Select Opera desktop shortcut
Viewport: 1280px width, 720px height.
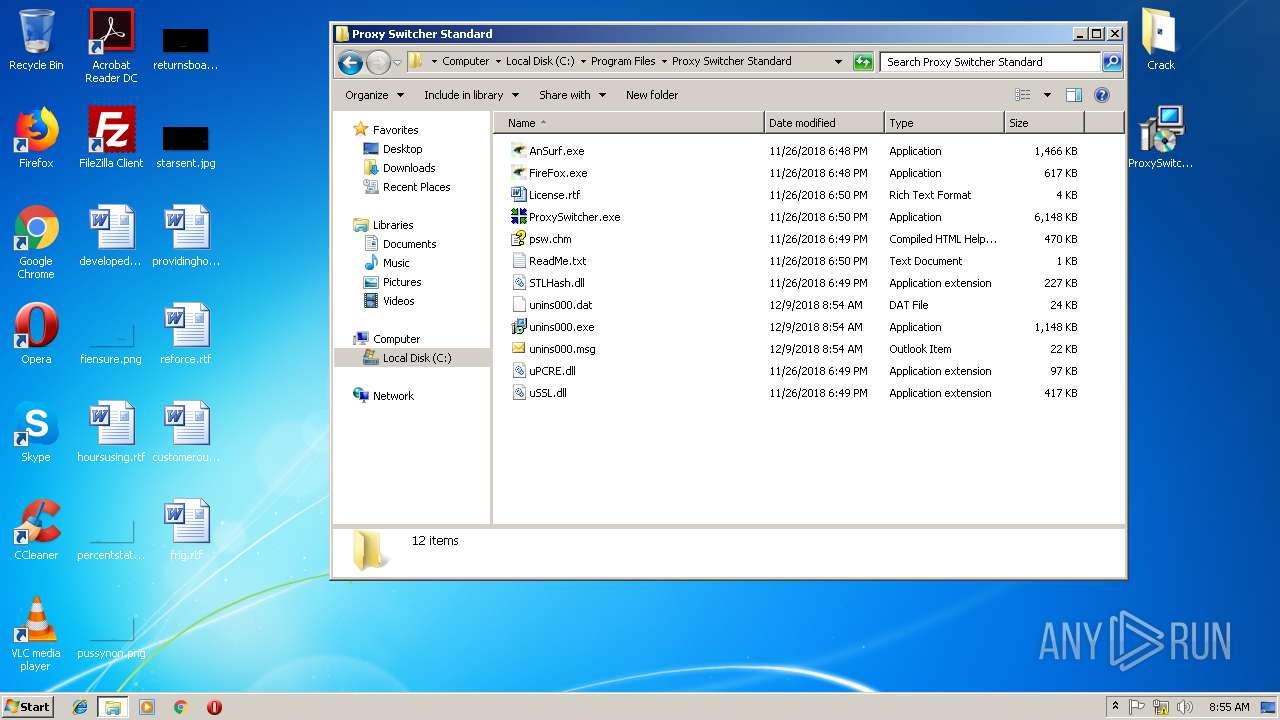click(36, 334)
